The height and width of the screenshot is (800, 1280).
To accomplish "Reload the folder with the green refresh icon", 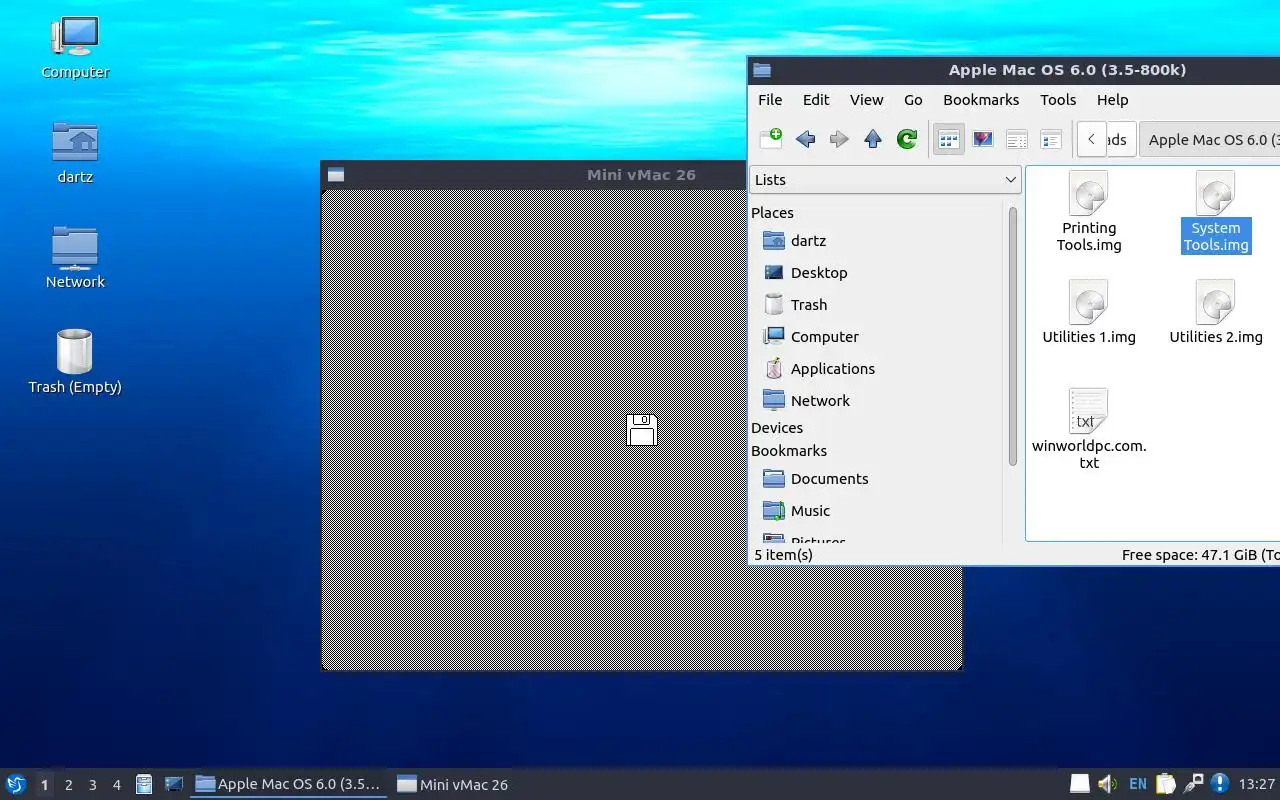I will [x=907, y=139].
